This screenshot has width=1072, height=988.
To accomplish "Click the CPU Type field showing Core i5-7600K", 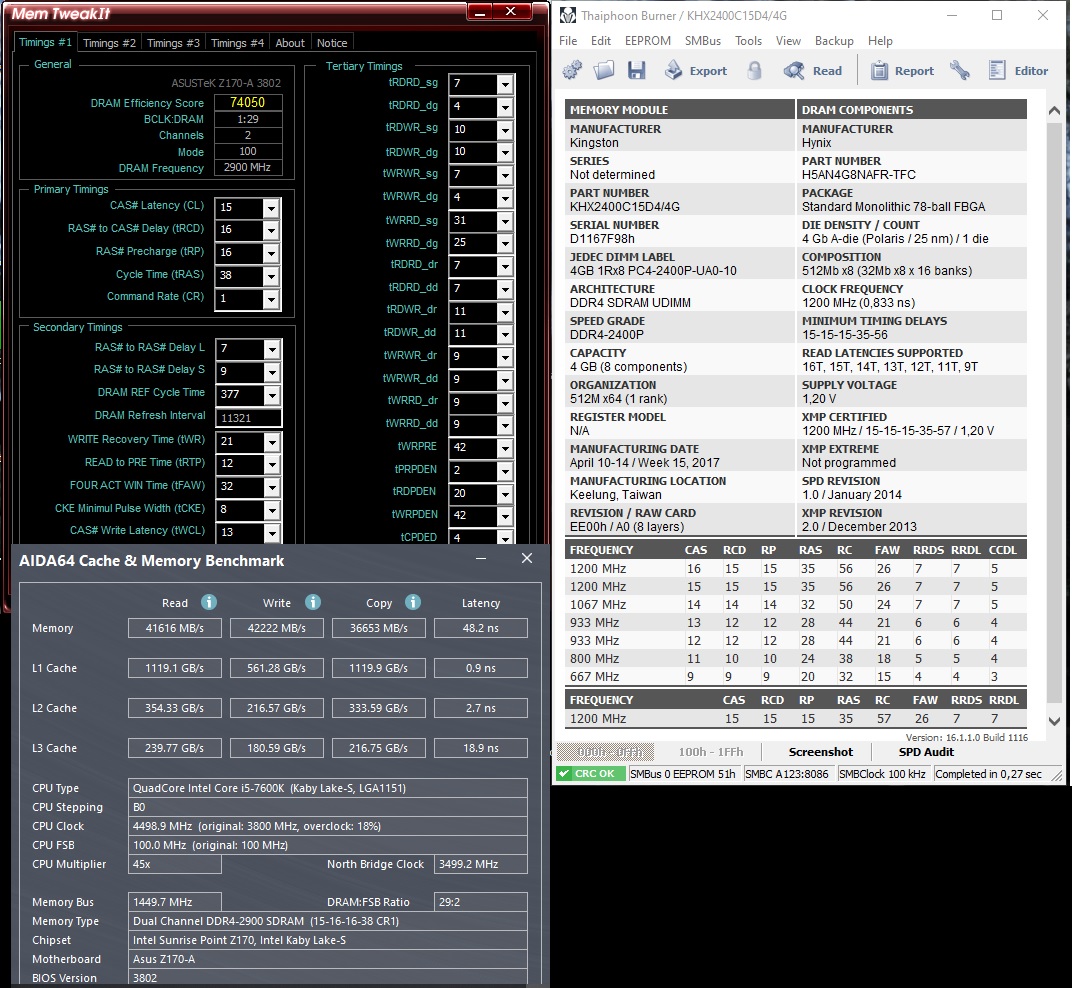I will 327,788.
